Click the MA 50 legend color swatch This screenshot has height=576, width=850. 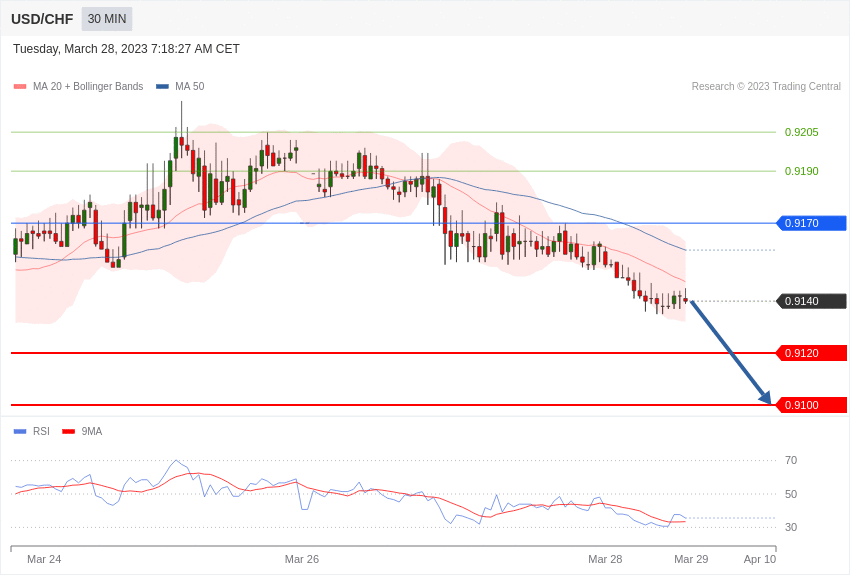pyautogui.click(x=162, y=87)
